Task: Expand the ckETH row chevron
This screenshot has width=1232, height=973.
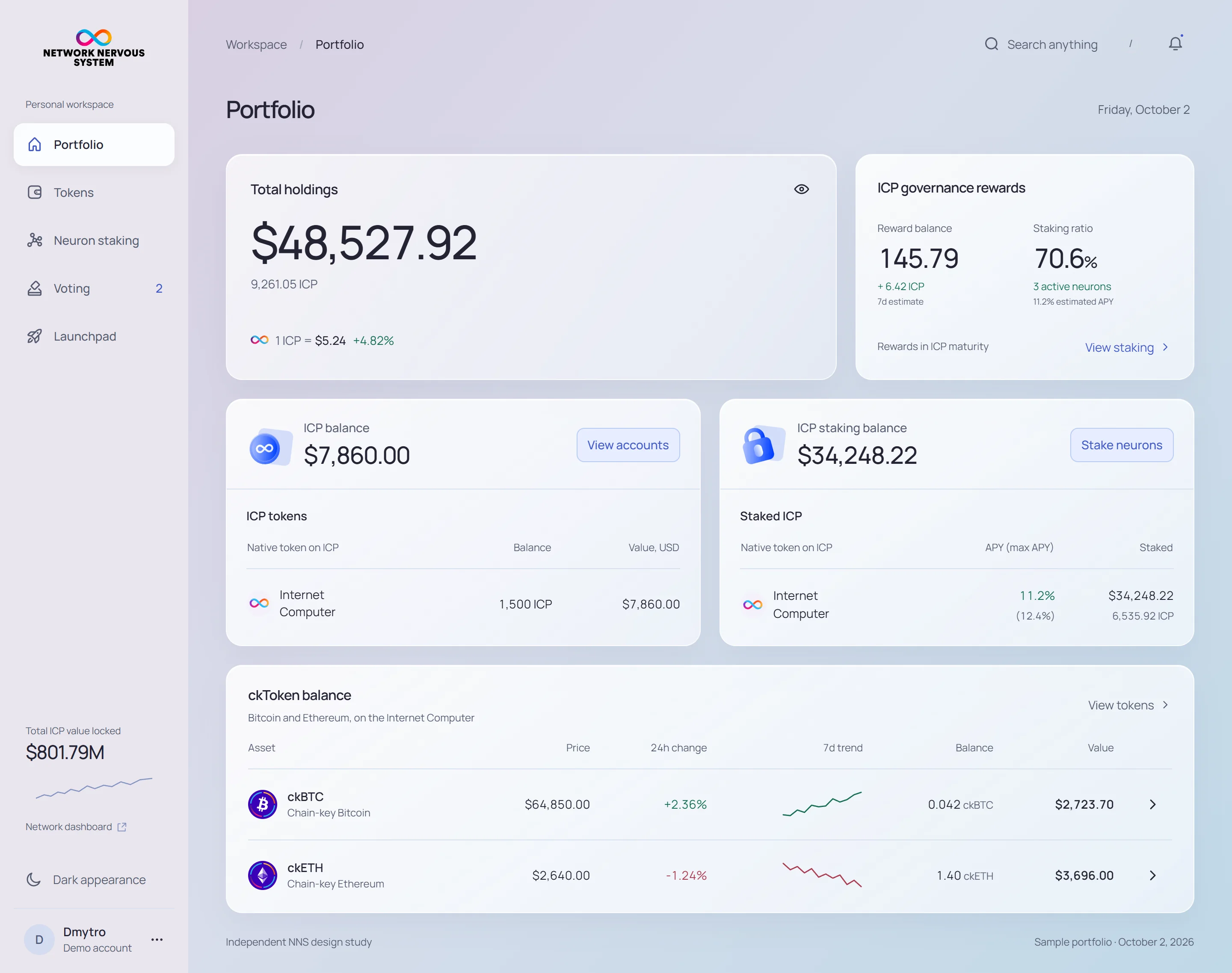Action: [1153, 875]
